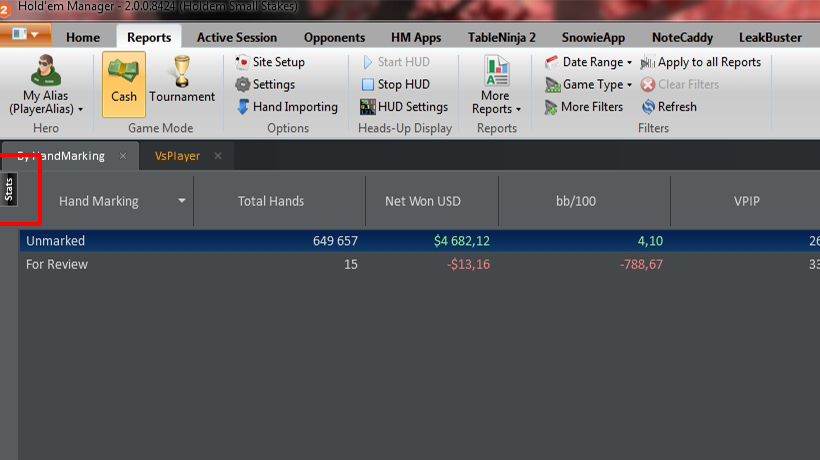Click Apply to all Reports

pos(701,62)
